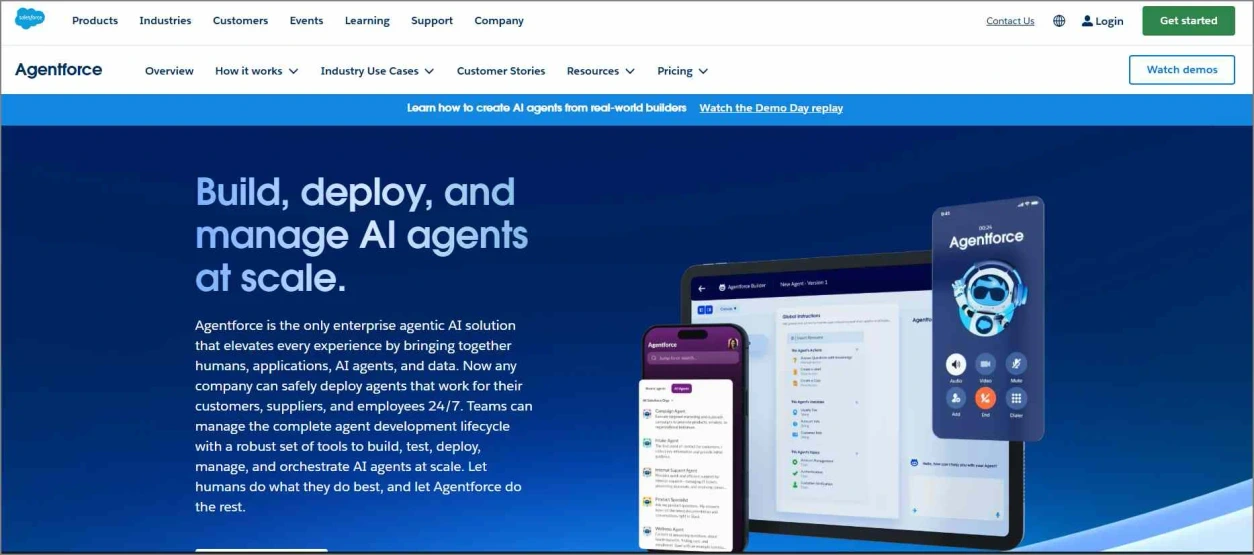Click the Salesforce cloud logo

pyautogui.click(x=30, y=19)
